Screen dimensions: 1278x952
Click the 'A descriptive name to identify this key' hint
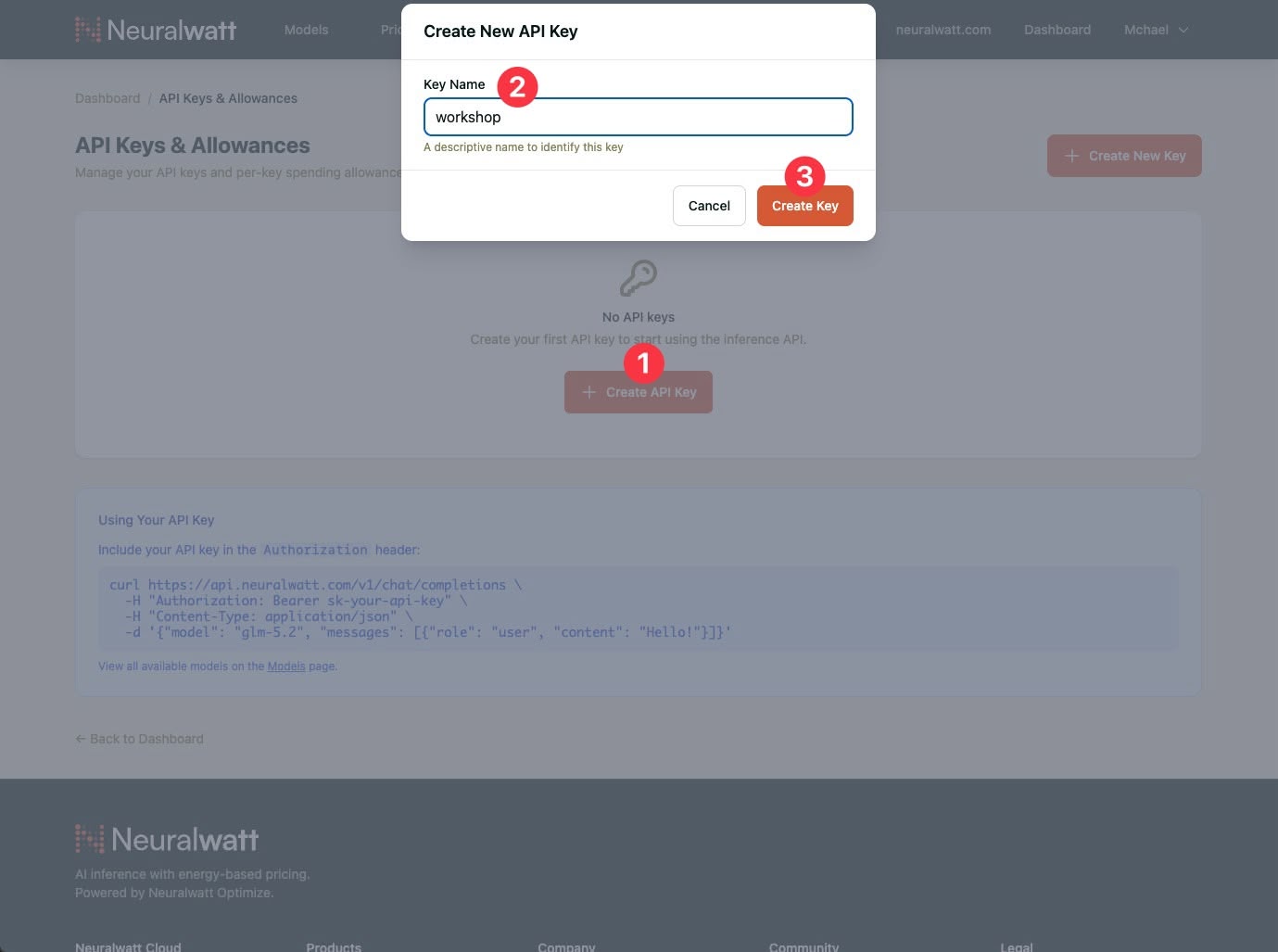pos(523,147)
